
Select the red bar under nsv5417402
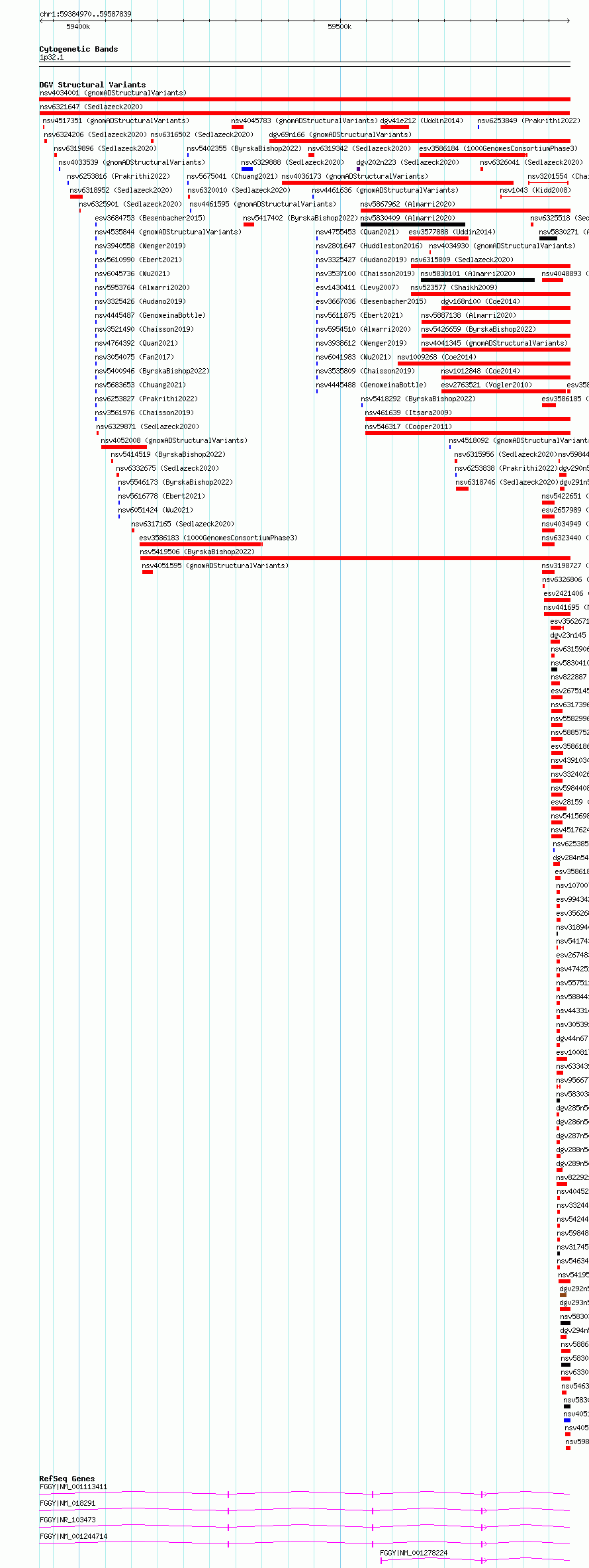(x=249, y=224)
